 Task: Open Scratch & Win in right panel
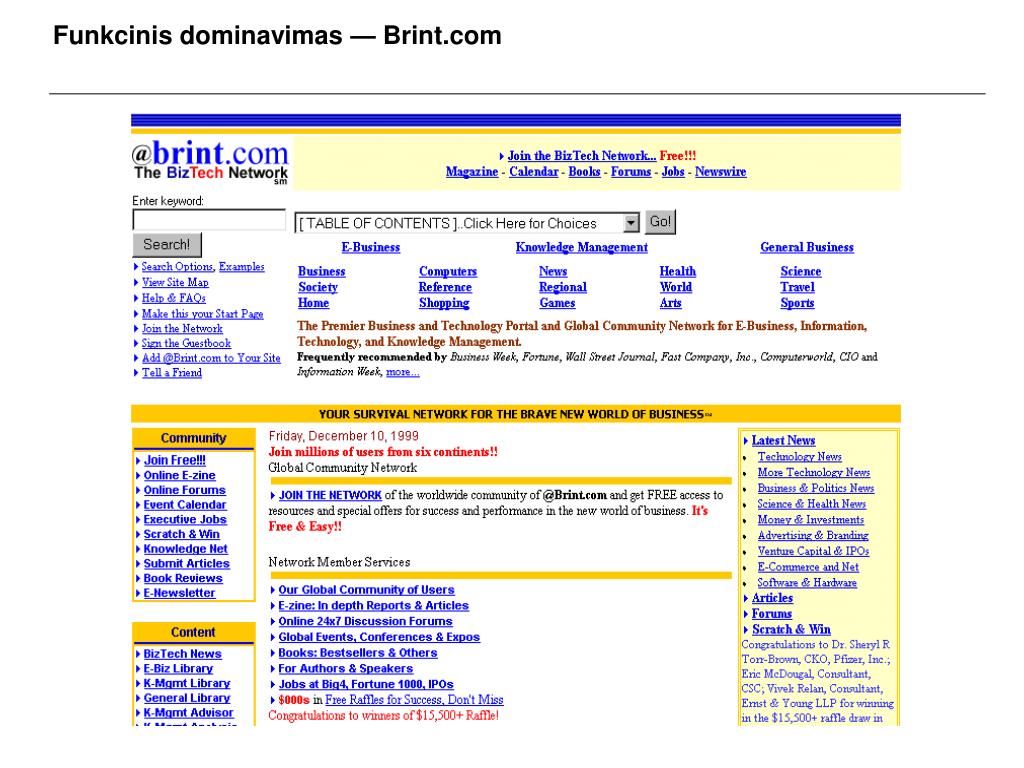coord(791,630)
